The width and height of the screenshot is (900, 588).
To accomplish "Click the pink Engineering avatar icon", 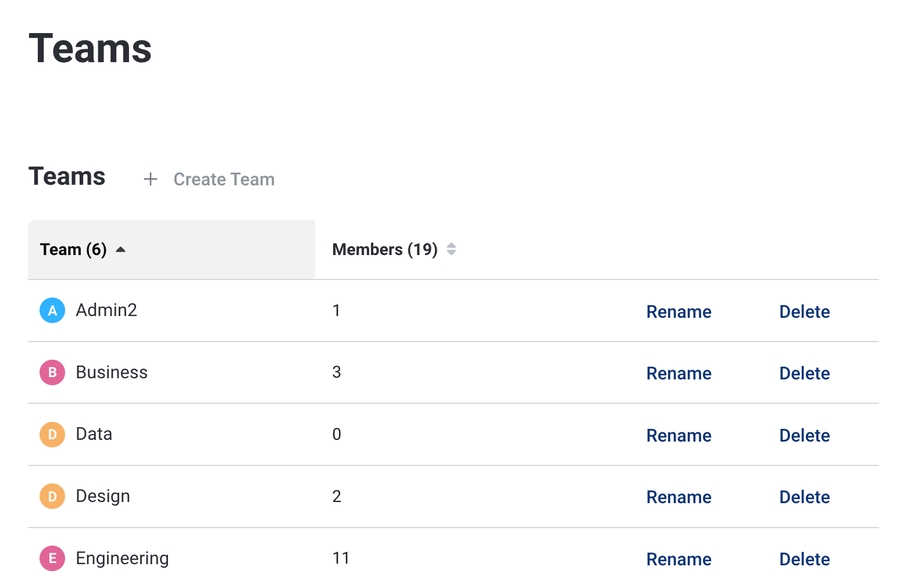I will (52, 559).
